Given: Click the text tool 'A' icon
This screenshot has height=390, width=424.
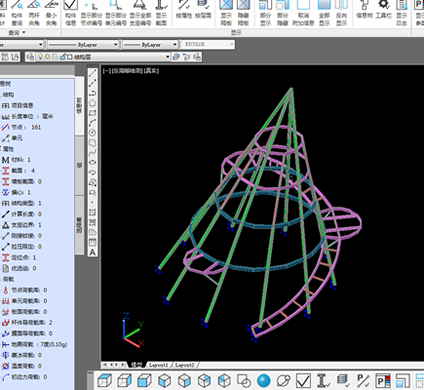Looking at the screenshot, I should [x=93, y=252].
